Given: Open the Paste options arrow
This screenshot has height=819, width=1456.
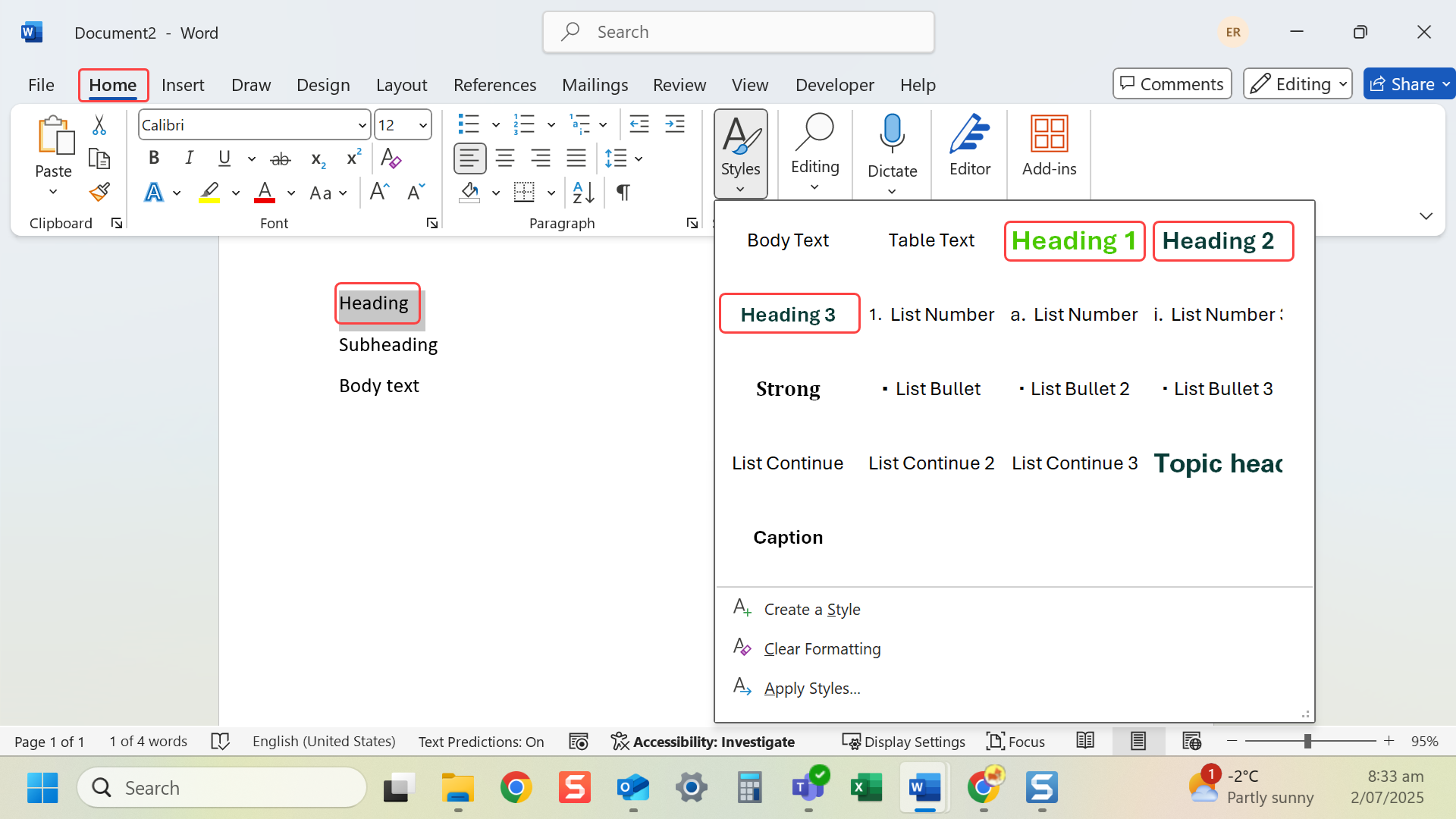Looking at the screenshot, I should click(x=53, y=192).
